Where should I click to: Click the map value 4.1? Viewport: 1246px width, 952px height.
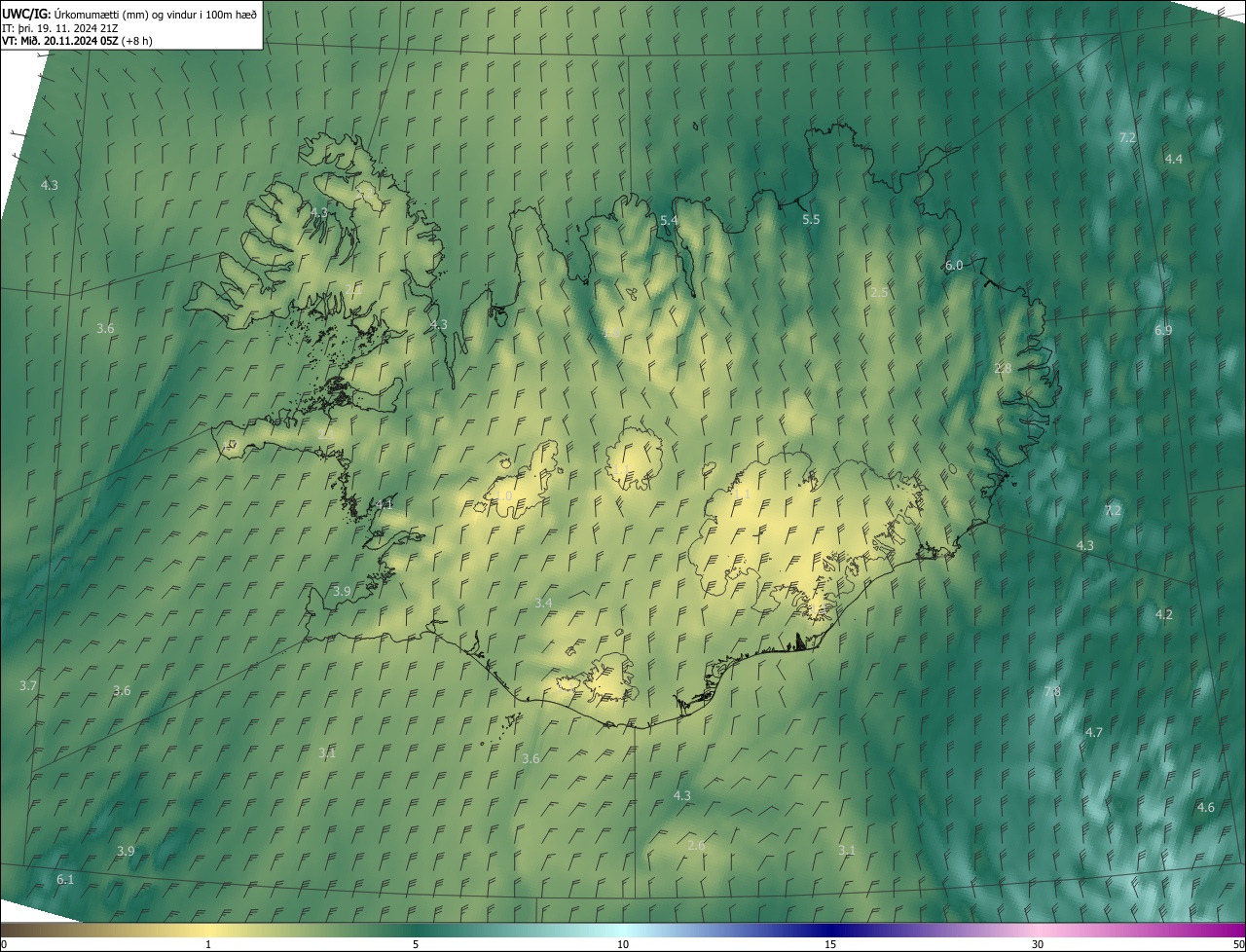[x=385, y=504]
